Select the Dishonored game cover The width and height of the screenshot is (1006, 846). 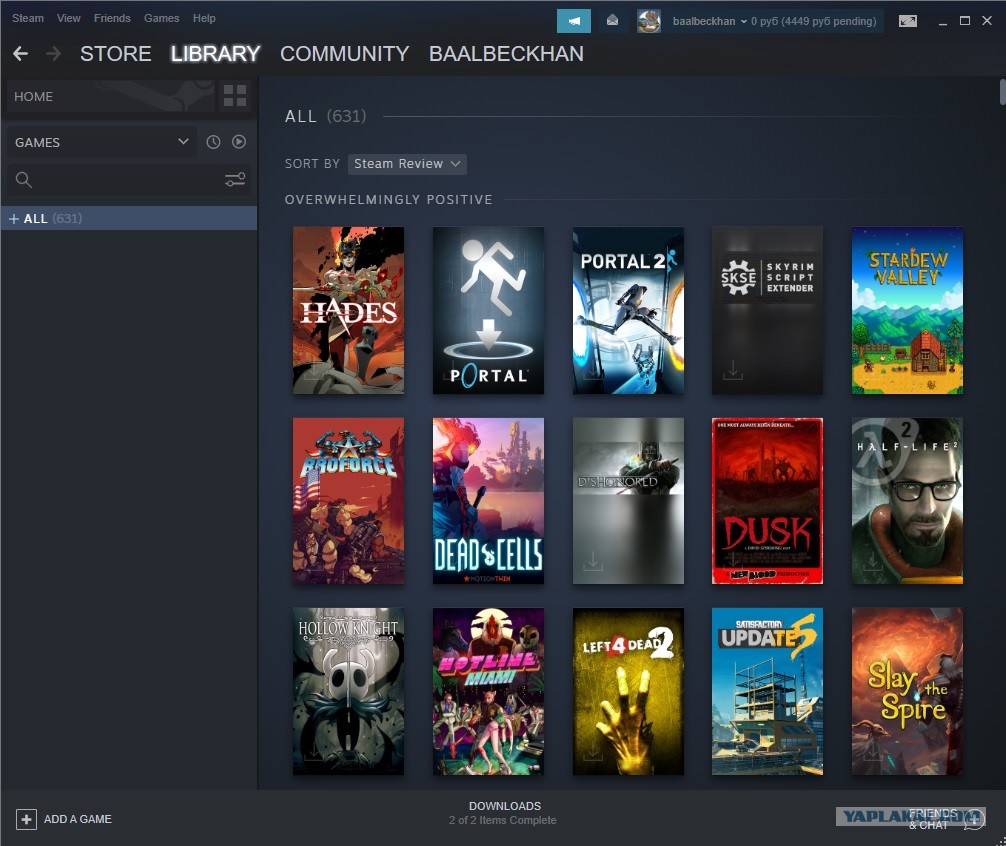point(628,501)
